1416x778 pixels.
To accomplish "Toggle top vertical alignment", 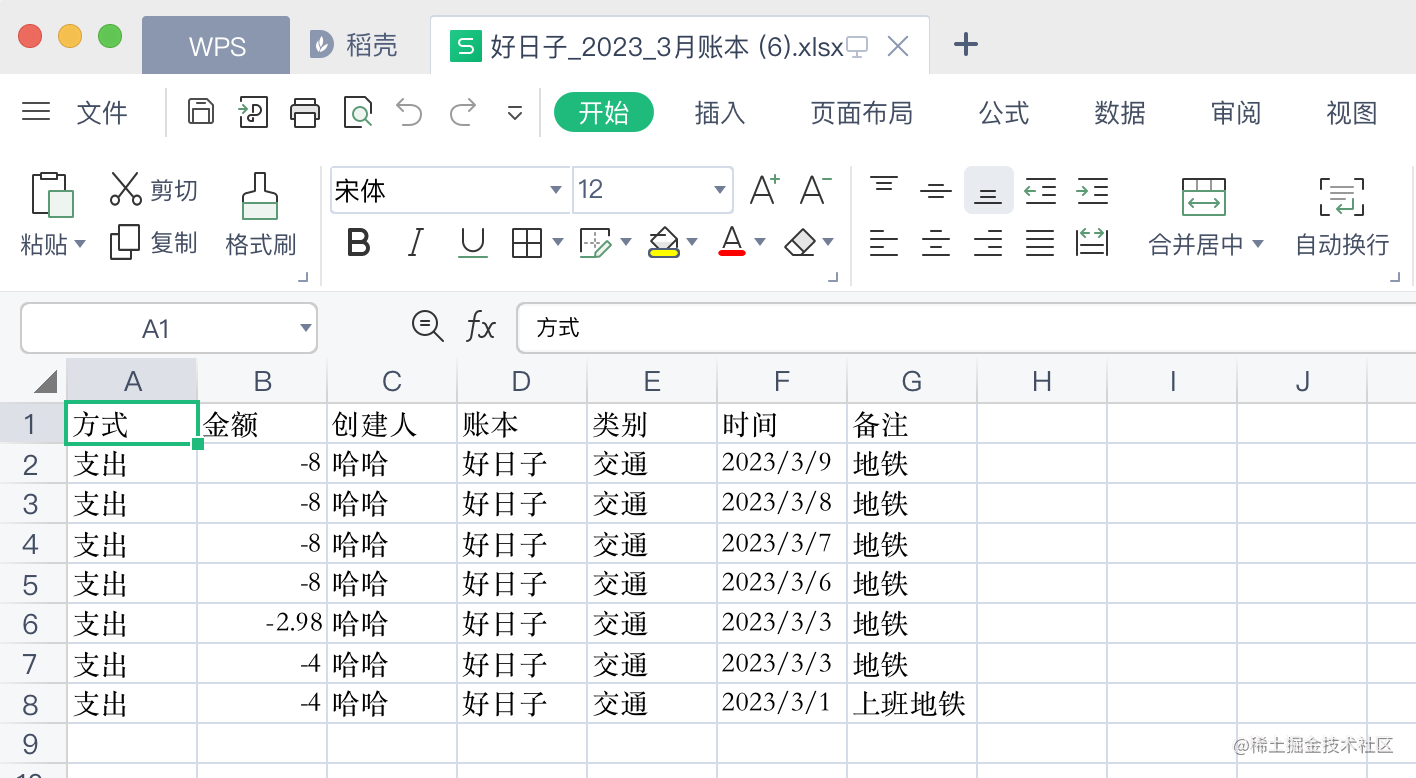I will coord(883,185).
